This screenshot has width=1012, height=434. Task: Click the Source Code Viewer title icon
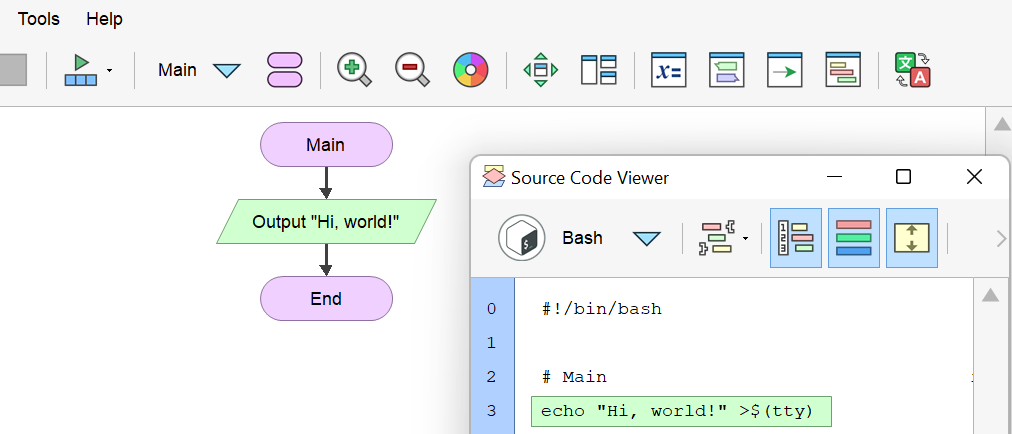[x=494, y=177]
